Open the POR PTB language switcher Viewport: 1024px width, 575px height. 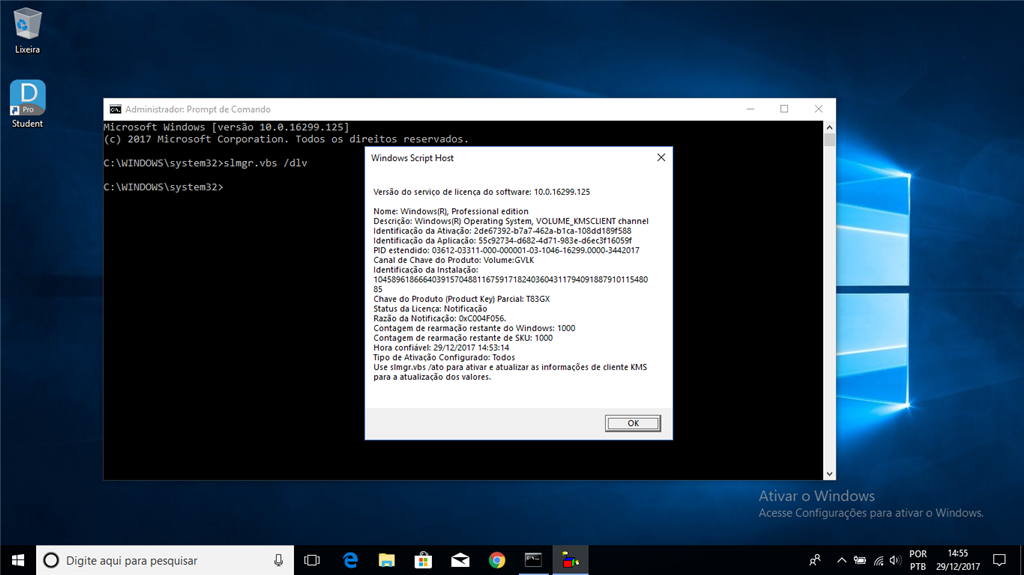point(918,560)
